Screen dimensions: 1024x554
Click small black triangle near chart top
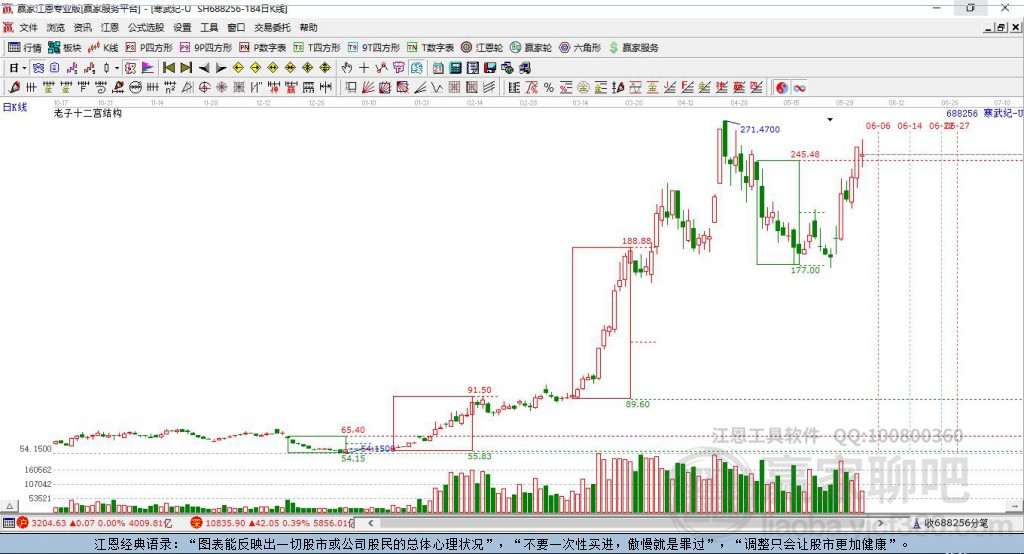click(830, 120)
